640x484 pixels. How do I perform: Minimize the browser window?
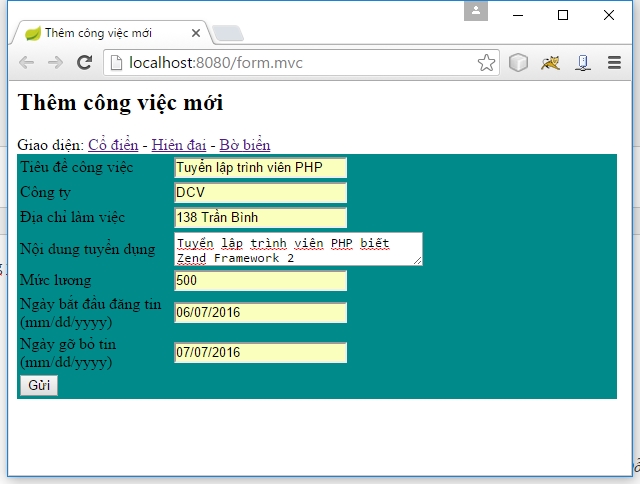click(518, 15)
